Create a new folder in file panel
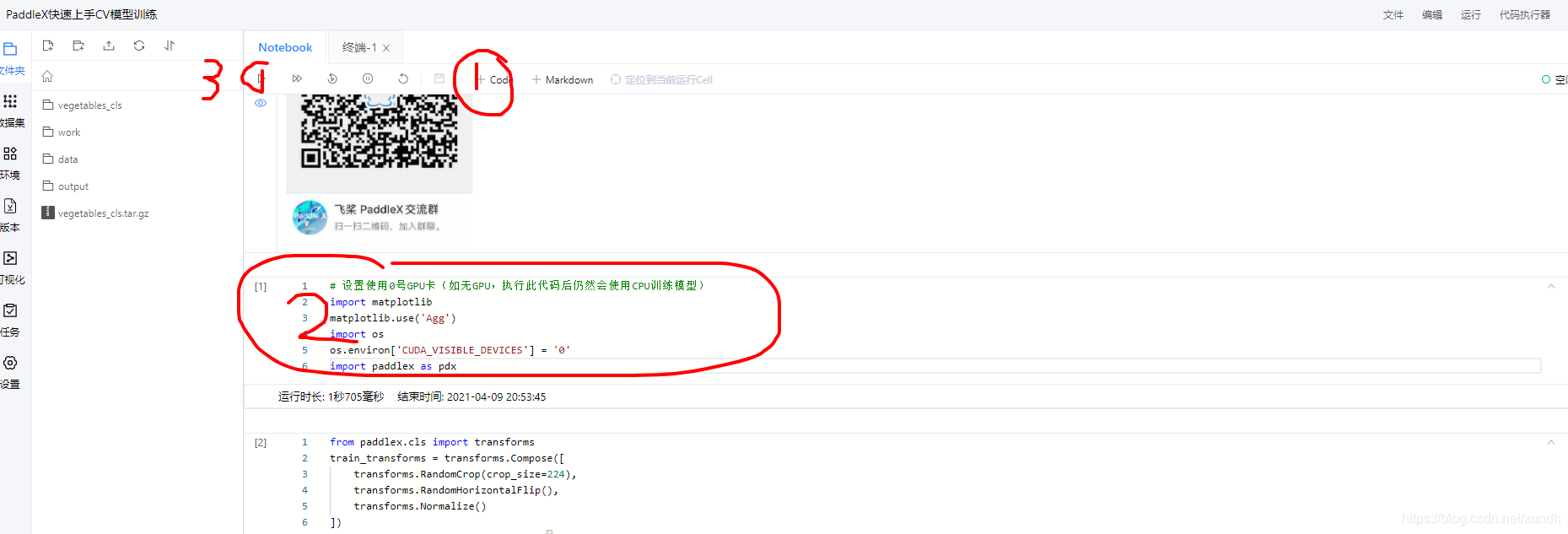The image size is (1568, 534). (x=78, y=46)
